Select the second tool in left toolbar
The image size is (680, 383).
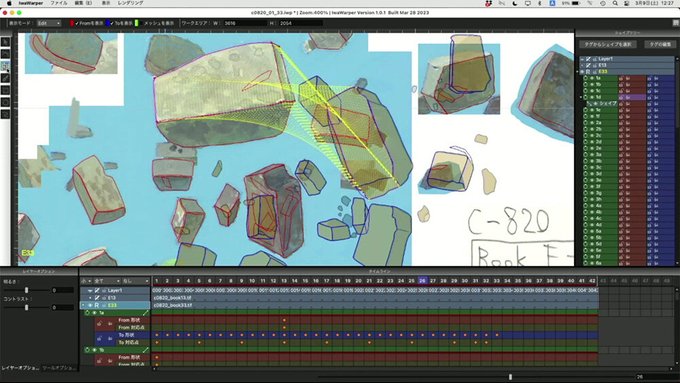click(5, 54)
